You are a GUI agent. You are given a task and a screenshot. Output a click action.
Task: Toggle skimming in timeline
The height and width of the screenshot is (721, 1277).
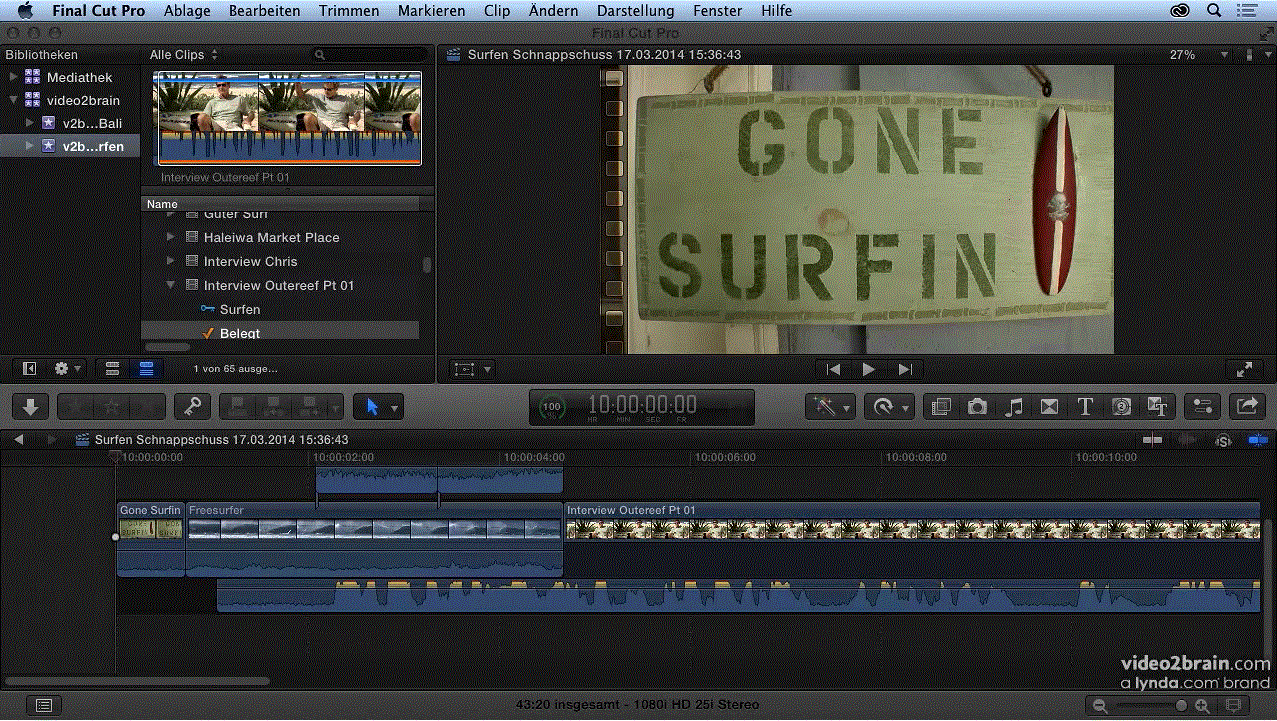tap(1152, 440)
